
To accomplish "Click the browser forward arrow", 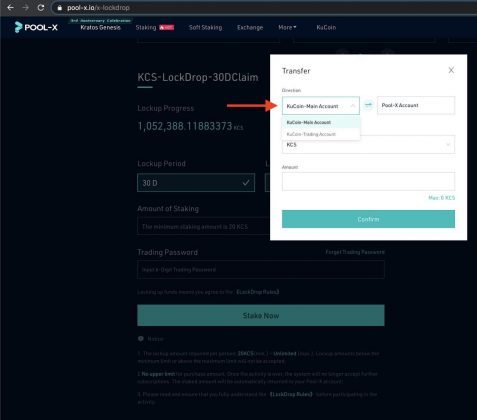I will click(x=26, y=7).
